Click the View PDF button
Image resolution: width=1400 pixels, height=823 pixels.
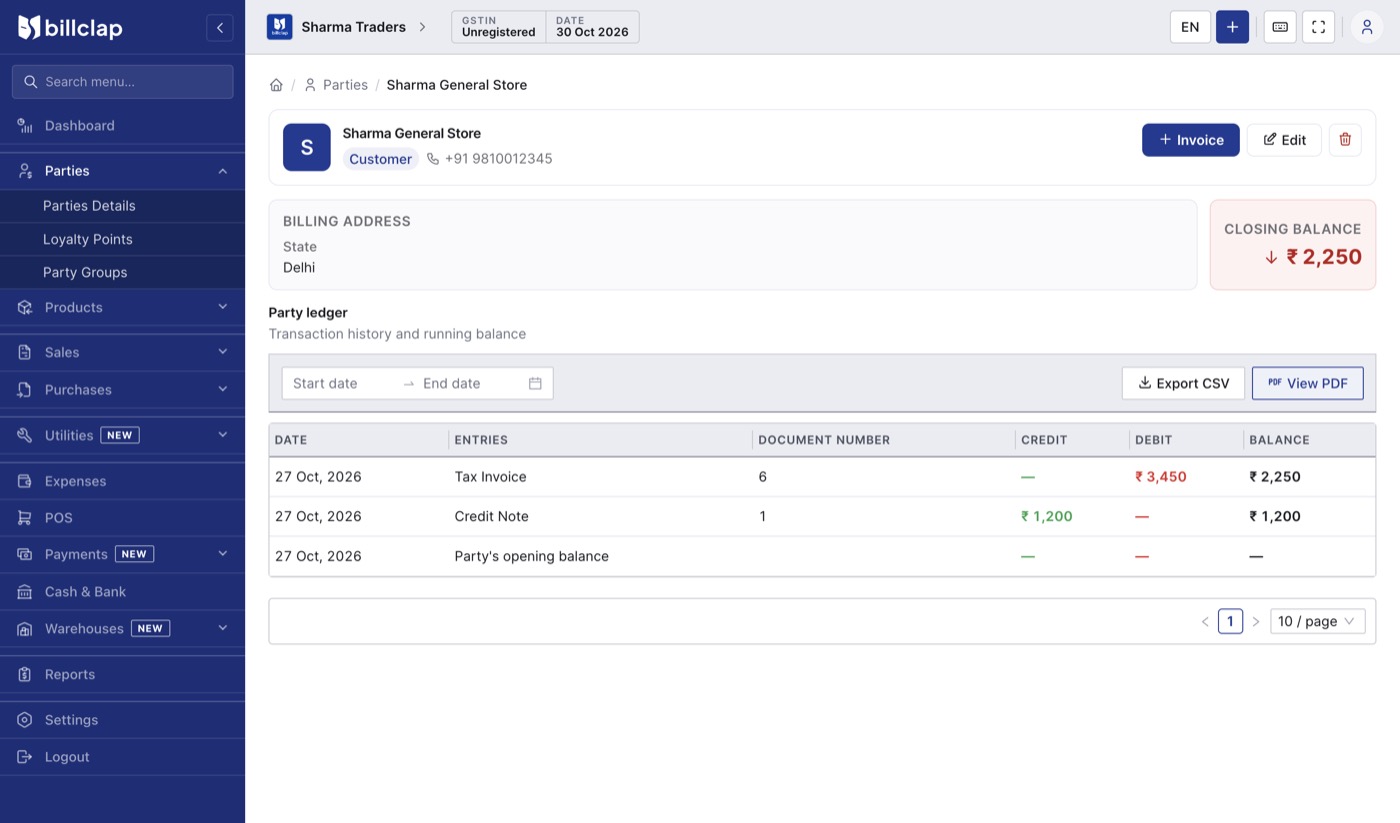tap(1308, 383)
